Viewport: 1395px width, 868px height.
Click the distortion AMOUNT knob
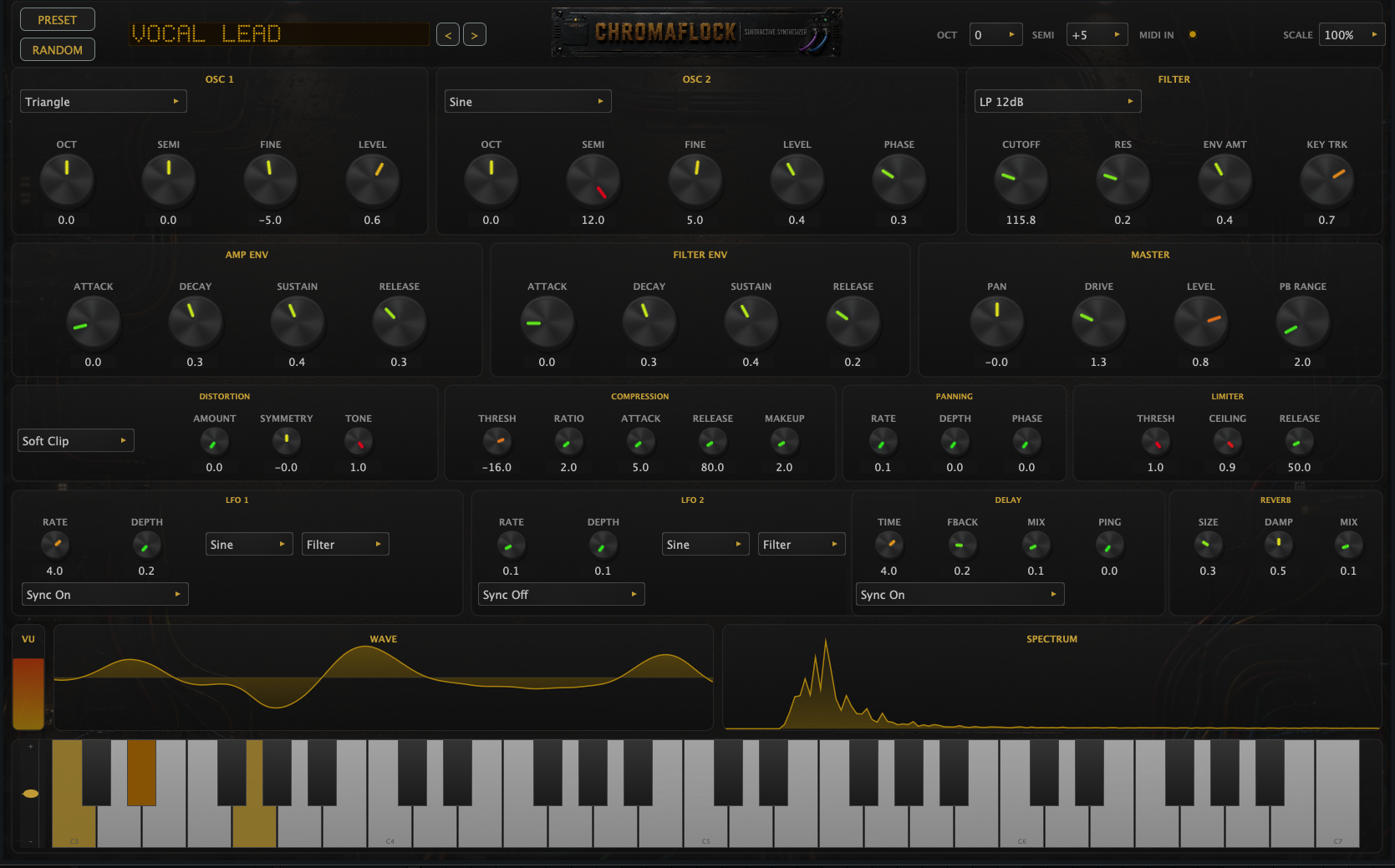tap(215, 441)
